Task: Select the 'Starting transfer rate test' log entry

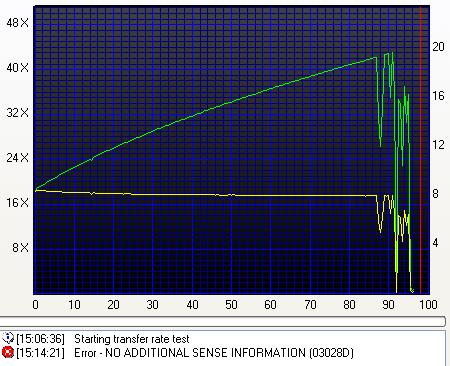Action: pos(131,339)
